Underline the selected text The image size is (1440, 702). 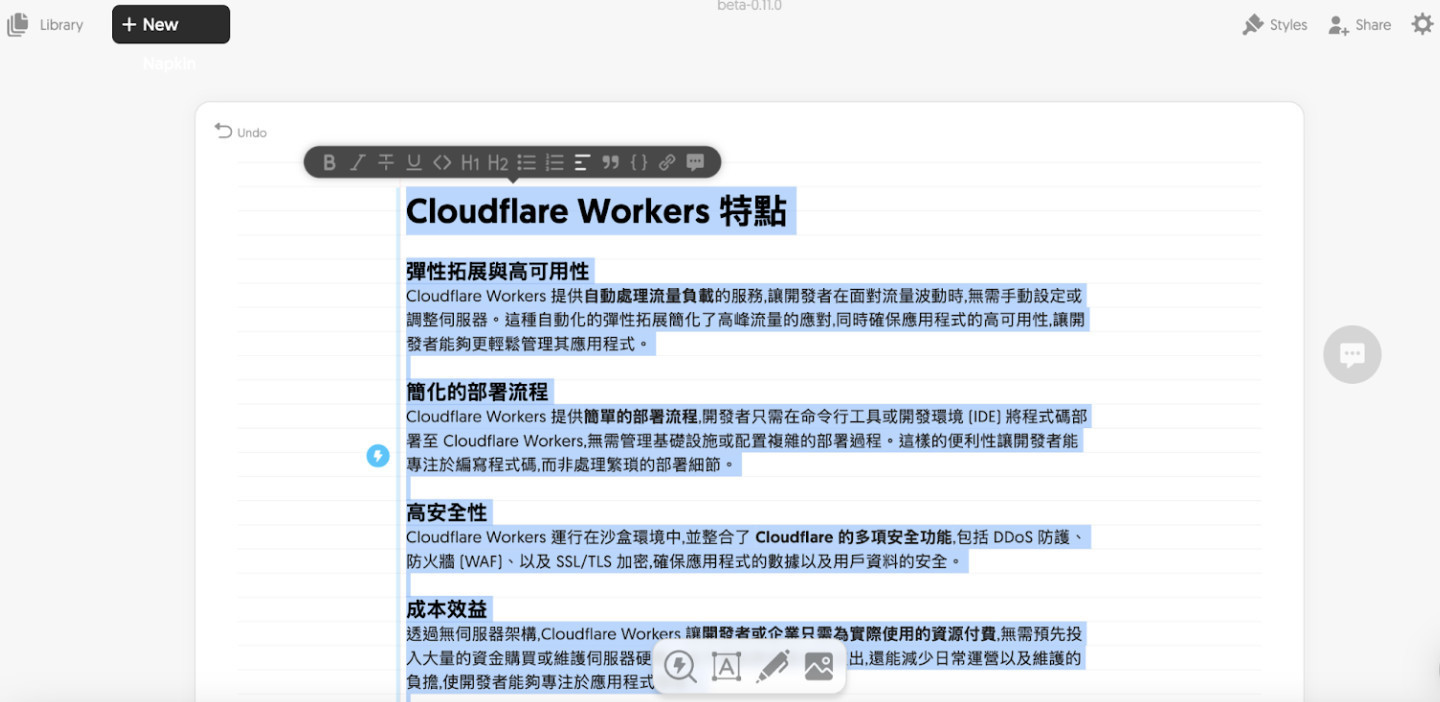(414, 162)
